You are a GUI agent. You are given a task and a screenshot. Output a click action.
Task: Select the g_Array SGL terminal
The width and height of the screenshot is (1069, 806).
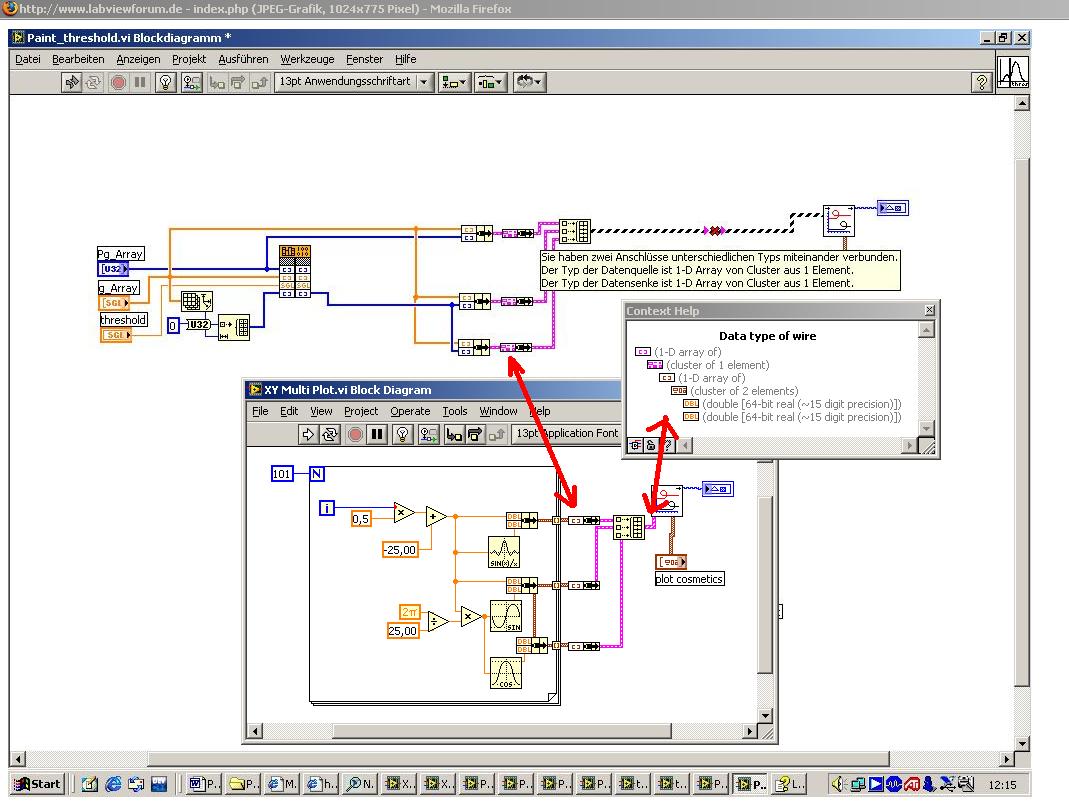pos(115,302)
